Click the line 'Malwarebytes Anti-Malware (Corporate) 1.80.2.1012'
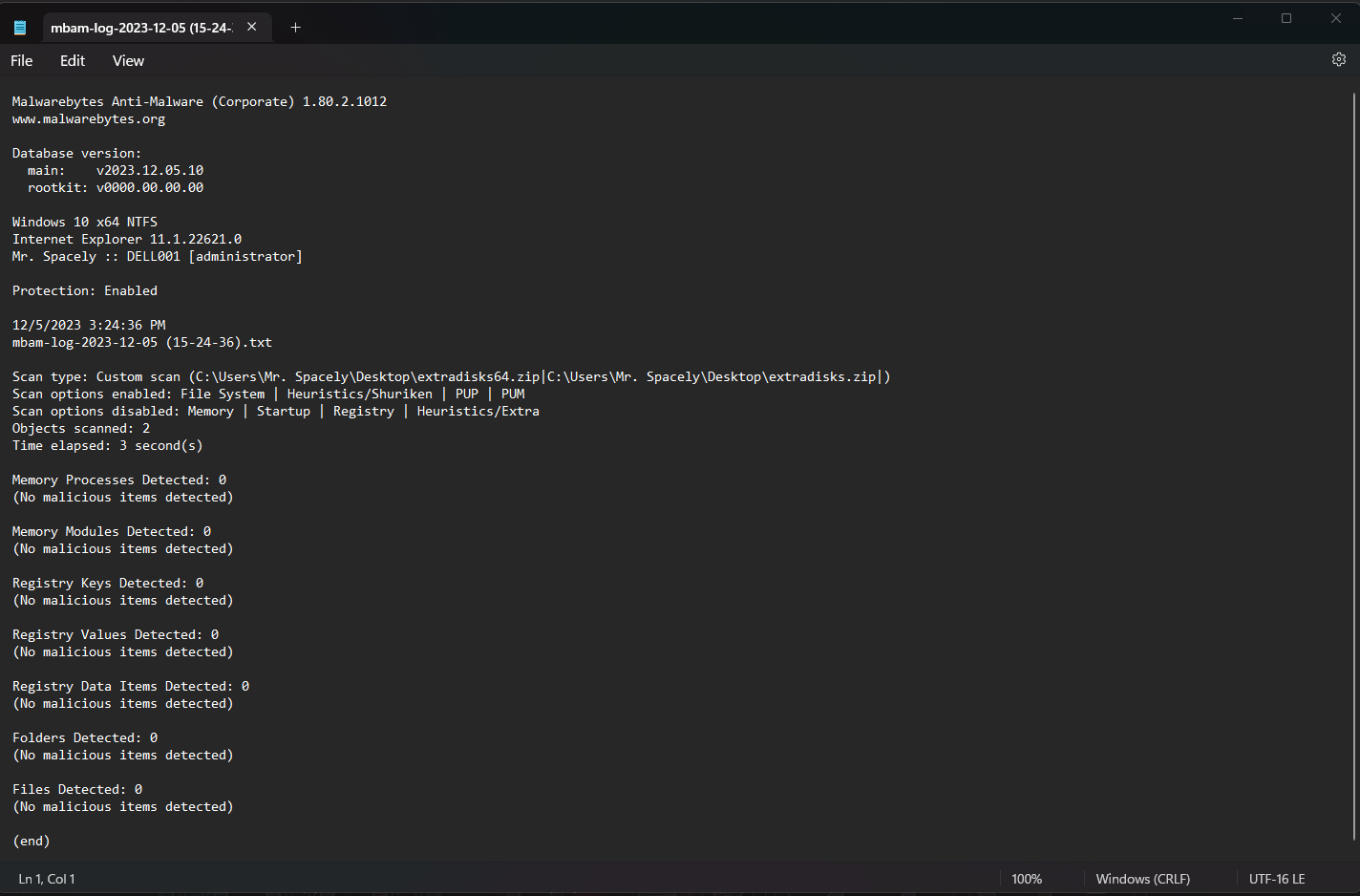The height and width of the screenshot is (896, 1360). [x=200, y=101]
